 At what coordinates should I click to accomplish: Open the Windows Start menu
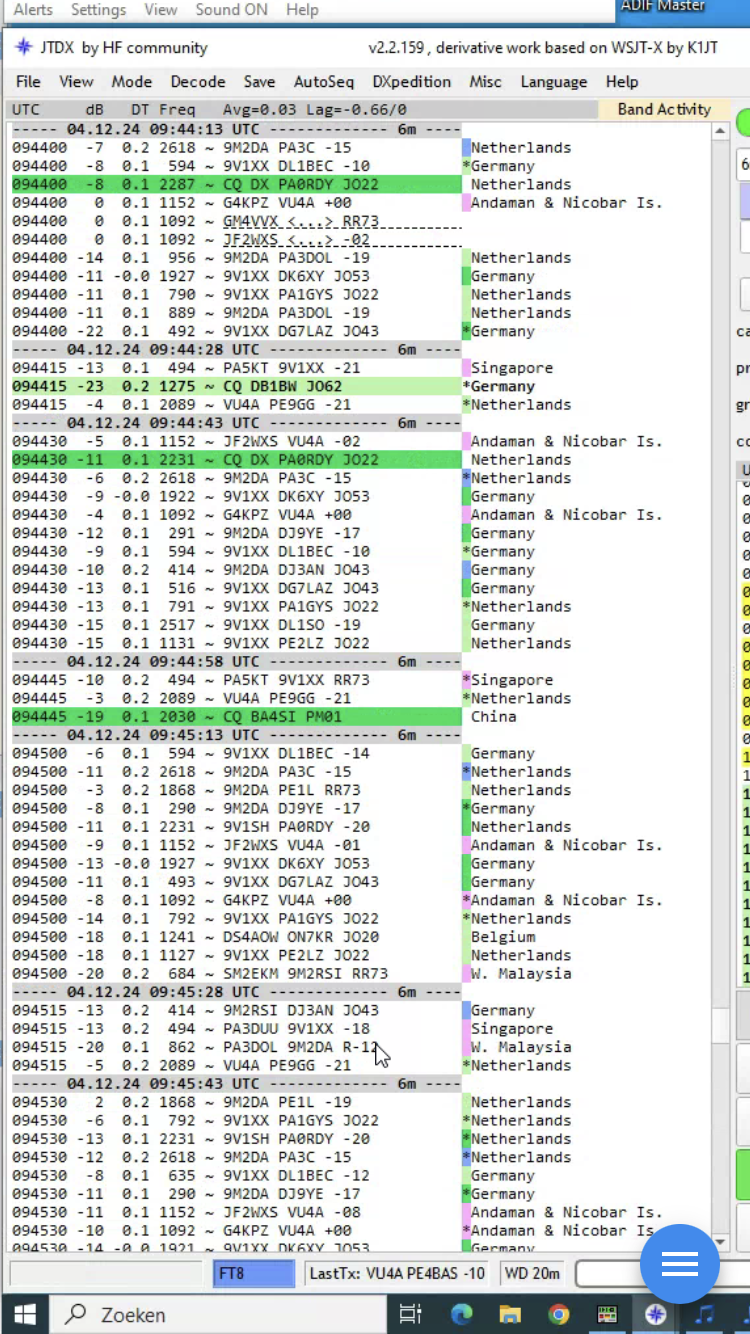coord(24,1314)
